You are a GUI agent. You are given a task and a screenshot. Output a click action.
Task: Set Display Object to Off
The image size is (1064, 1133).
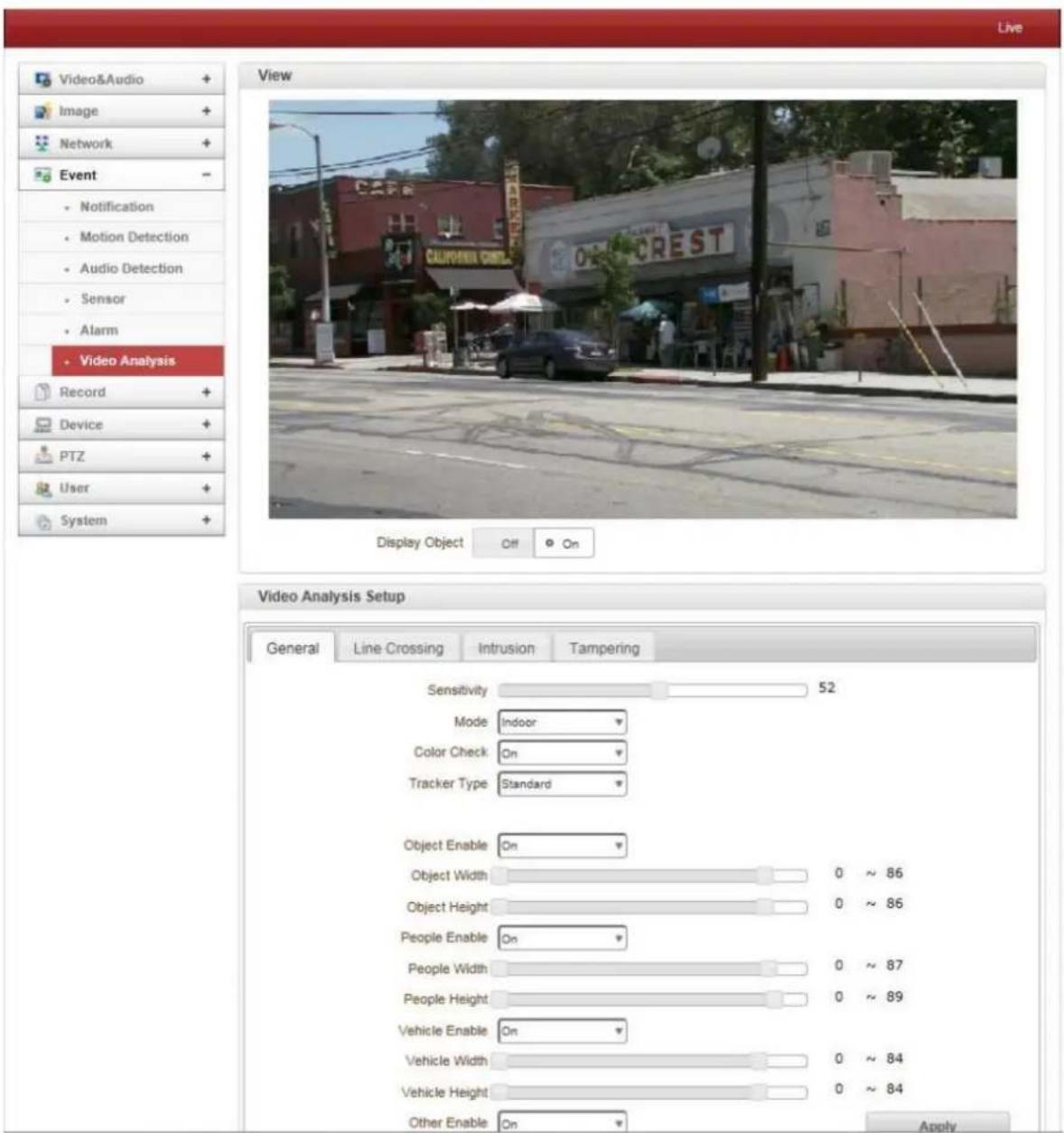(503, 543)
